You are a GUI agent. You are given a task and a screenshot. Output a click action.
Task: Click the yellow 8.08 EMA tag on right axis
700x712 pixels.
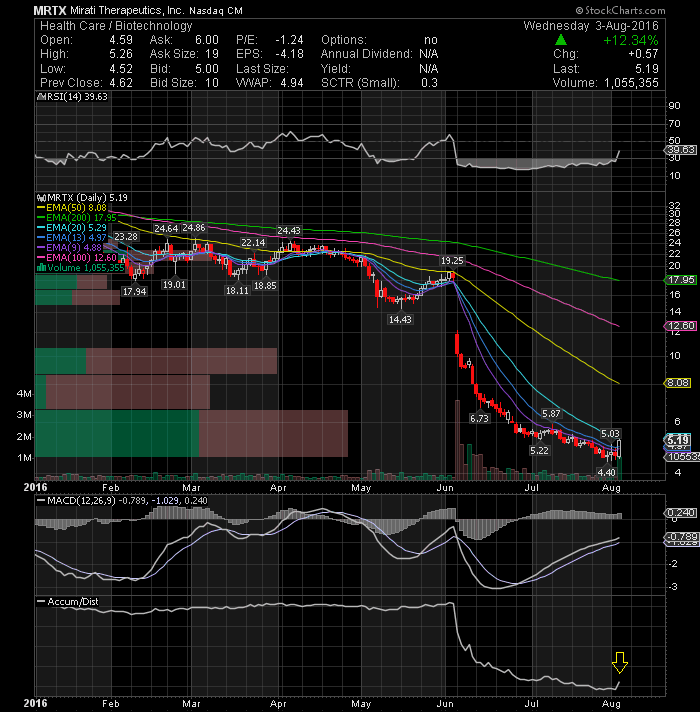[678, 383]
